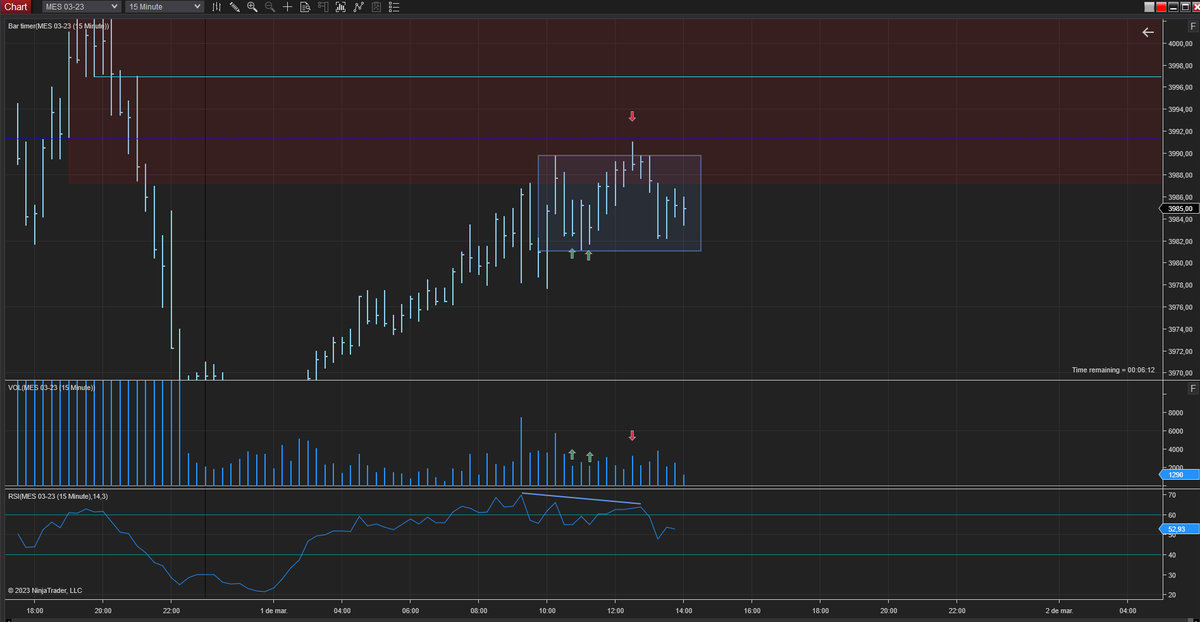Click the return-to-latest-bar left arrow
Image resolution: width=1200 pixels, height=622 pixels.
pos(1148,33)
